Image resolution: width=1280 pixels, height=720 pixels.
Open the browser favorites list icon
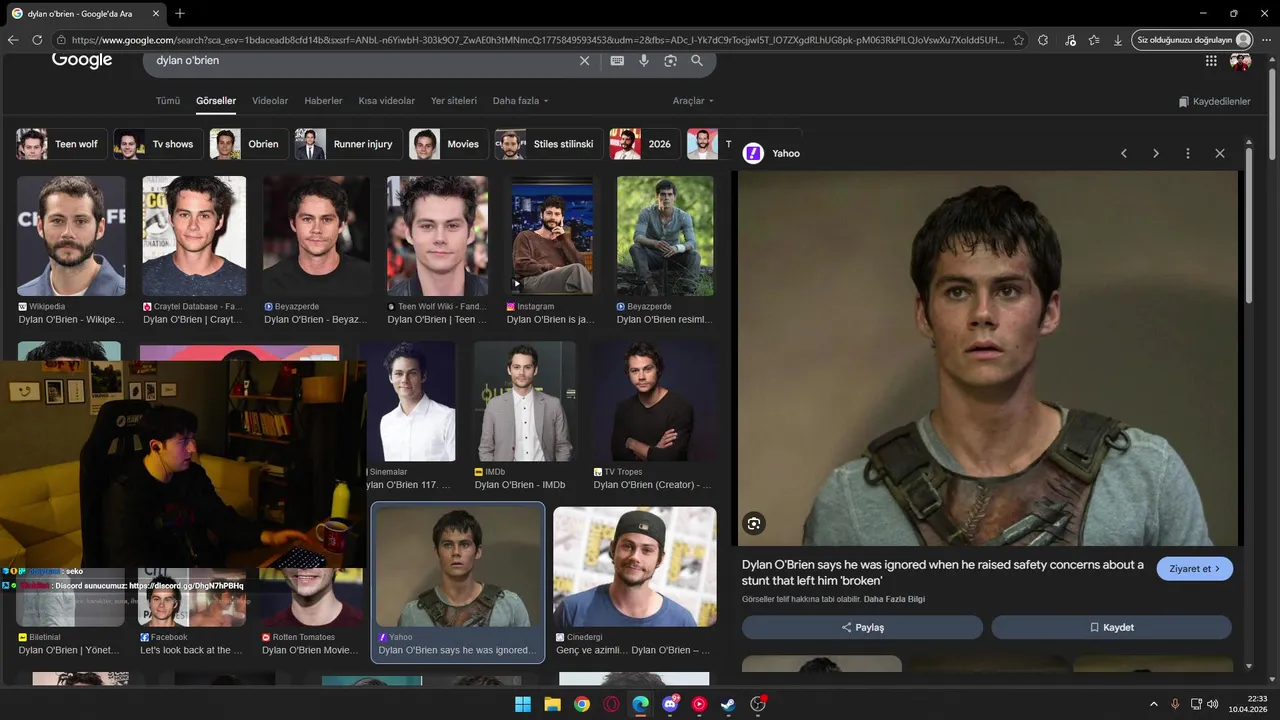1094,40
